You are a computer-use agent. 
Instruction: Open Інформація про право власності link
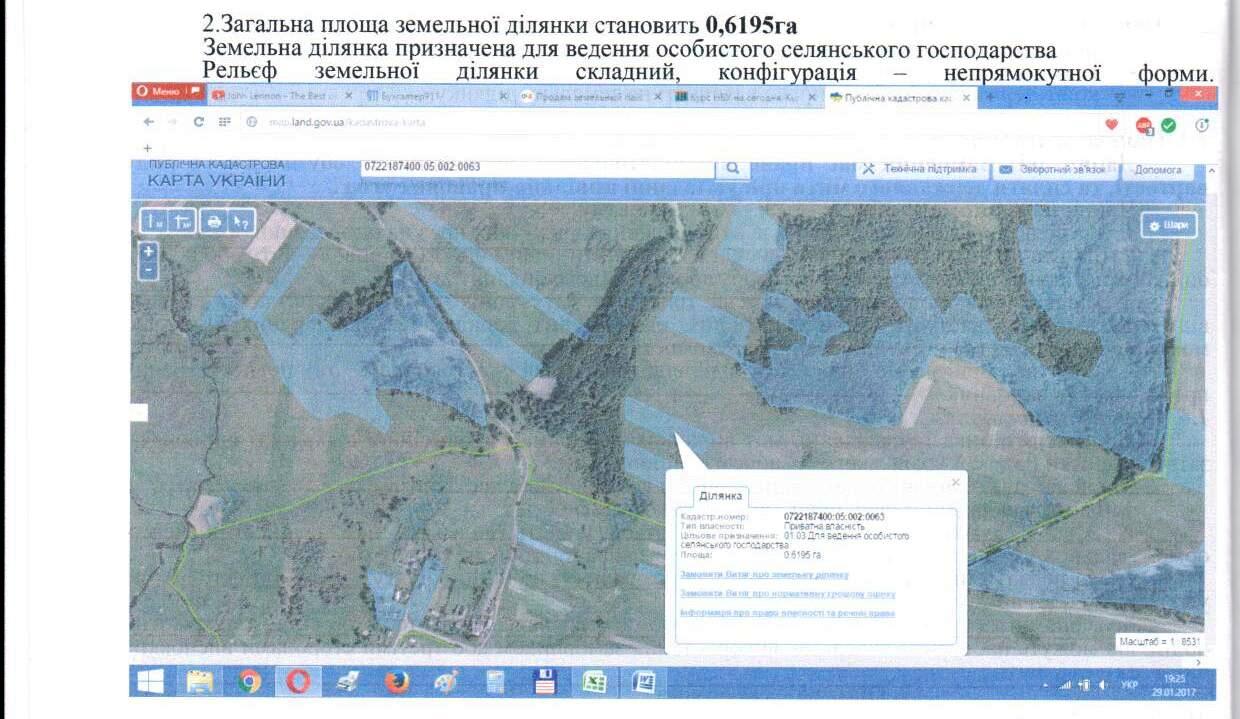coord(787,613)
